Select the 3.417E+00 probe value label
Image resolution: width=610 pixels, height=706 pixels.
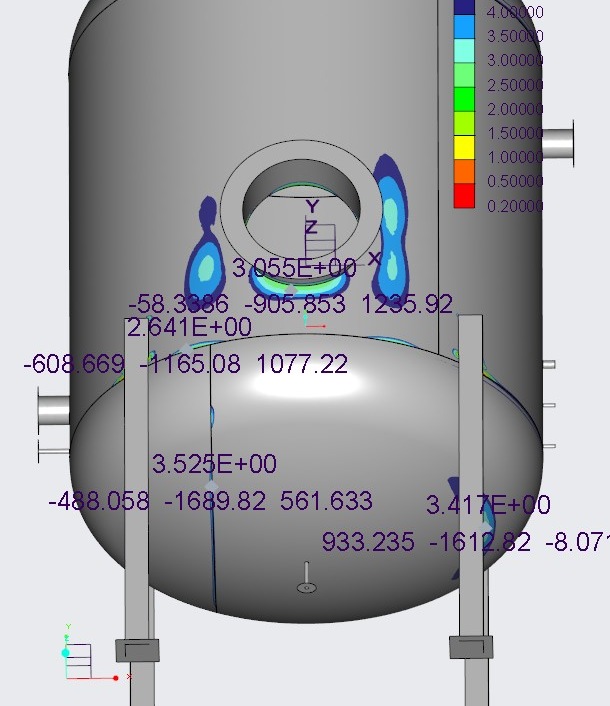pyautogui.click(x=488, y=504)
